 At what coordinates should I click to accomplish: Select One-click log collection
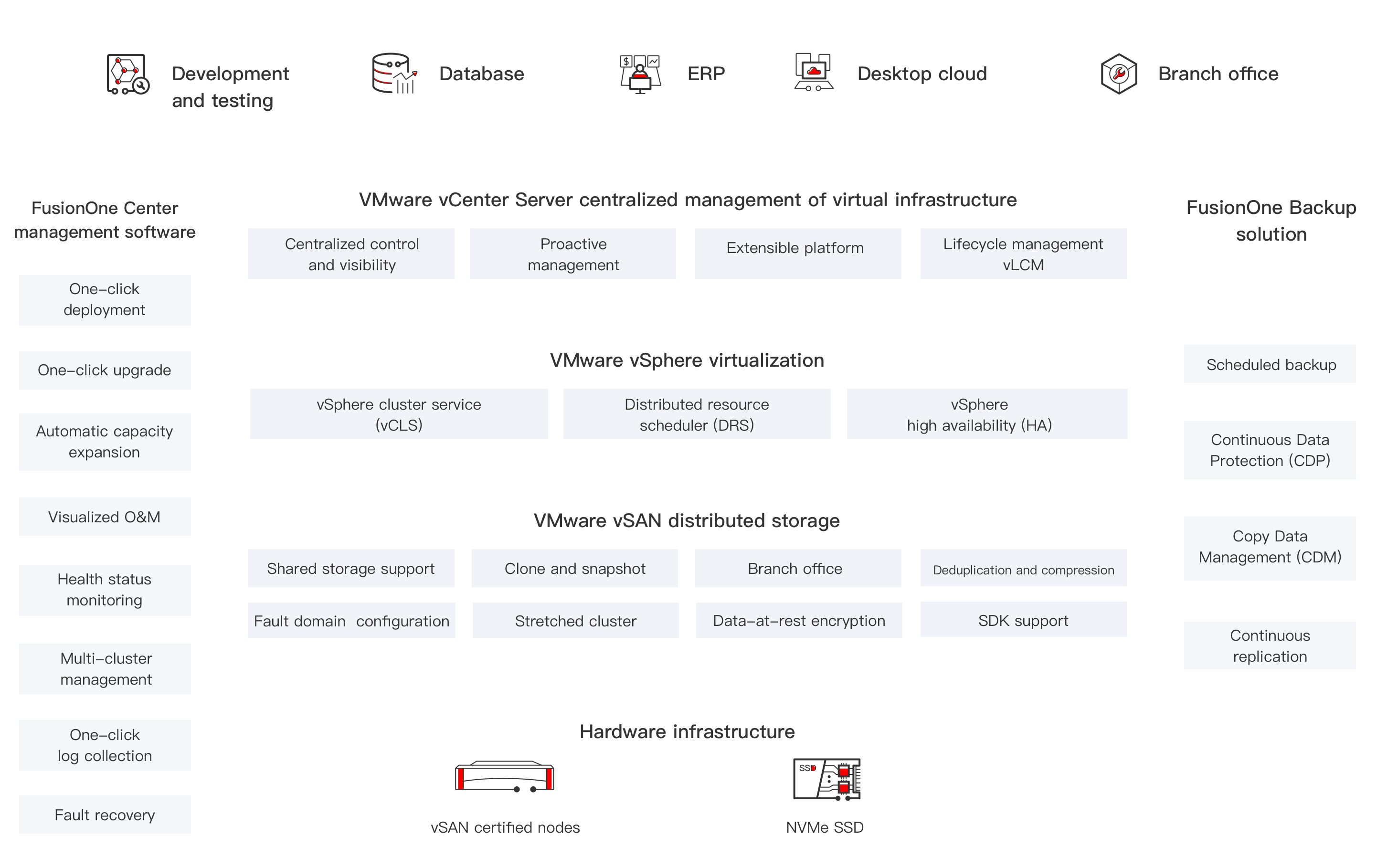pyautogui.click(x=105, y=745)
